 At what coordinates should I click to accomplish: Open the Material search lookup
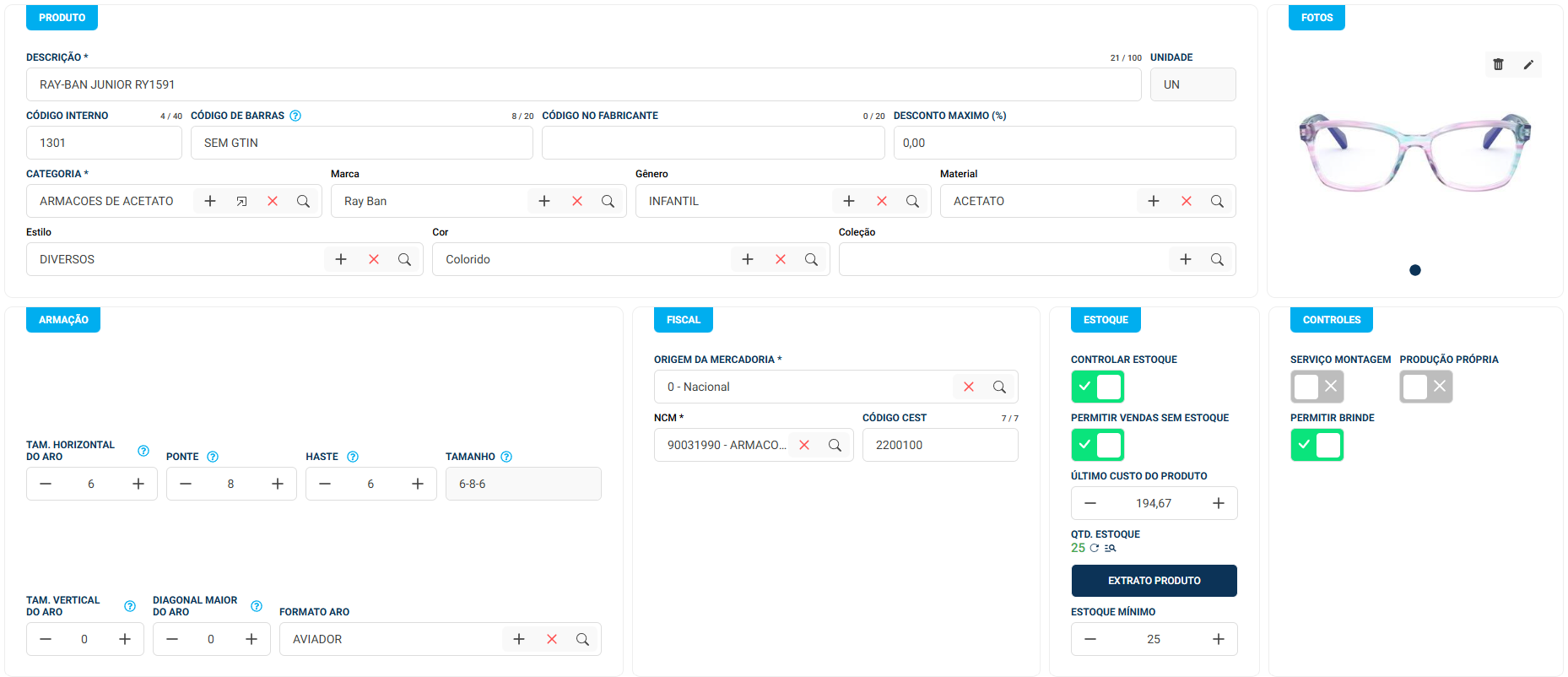pyautogui.click(x=1217, y=201)
